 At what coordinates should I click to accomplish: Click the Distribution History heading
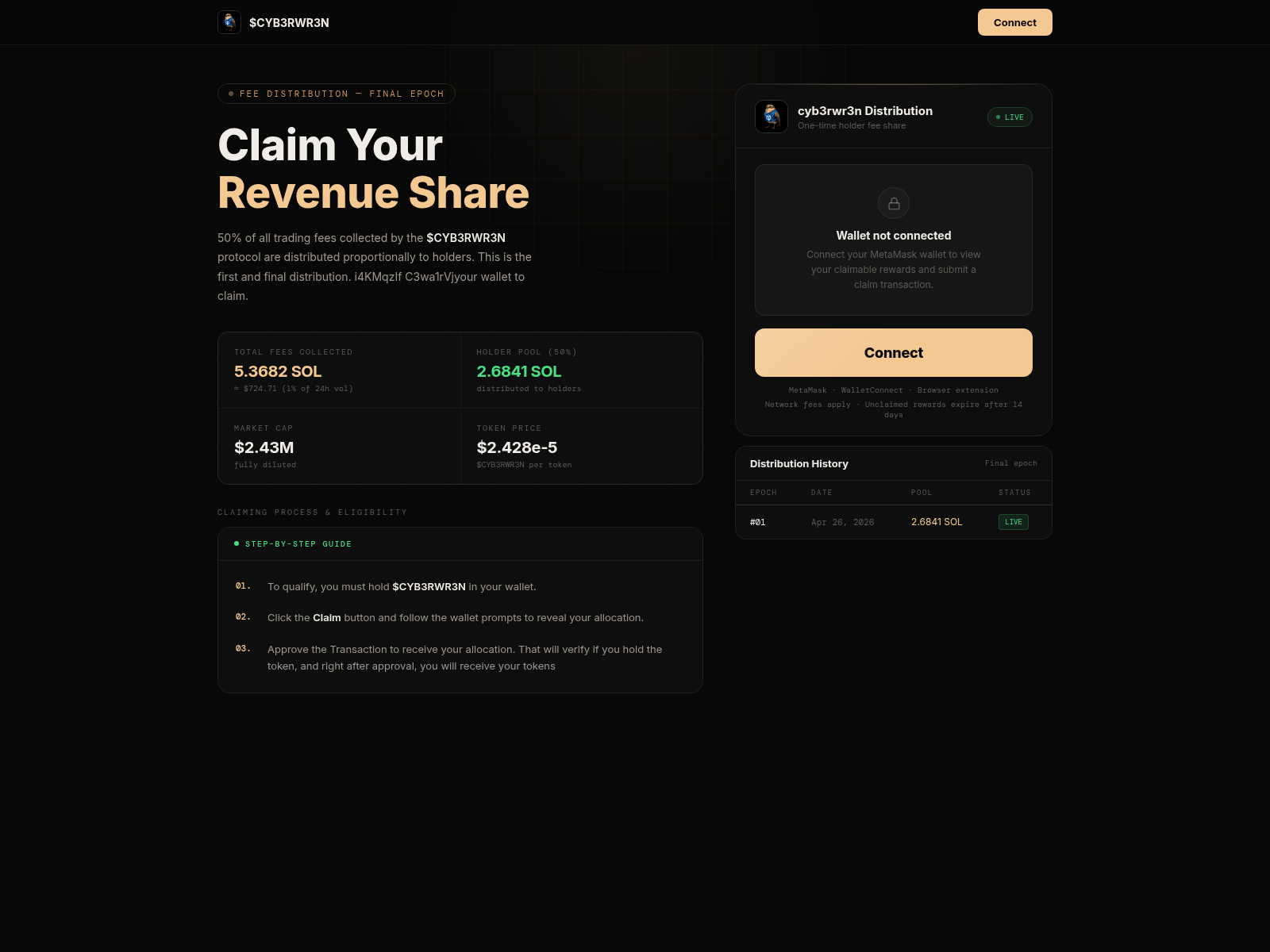(x=799, y=464)
